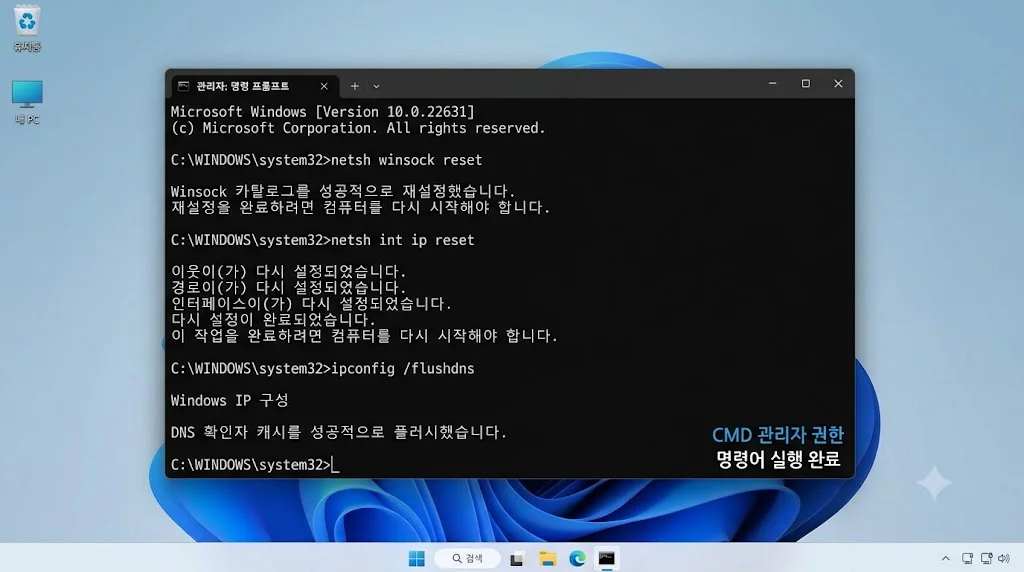Launch Microsoft Edge from taskbar

pos(577,558)
